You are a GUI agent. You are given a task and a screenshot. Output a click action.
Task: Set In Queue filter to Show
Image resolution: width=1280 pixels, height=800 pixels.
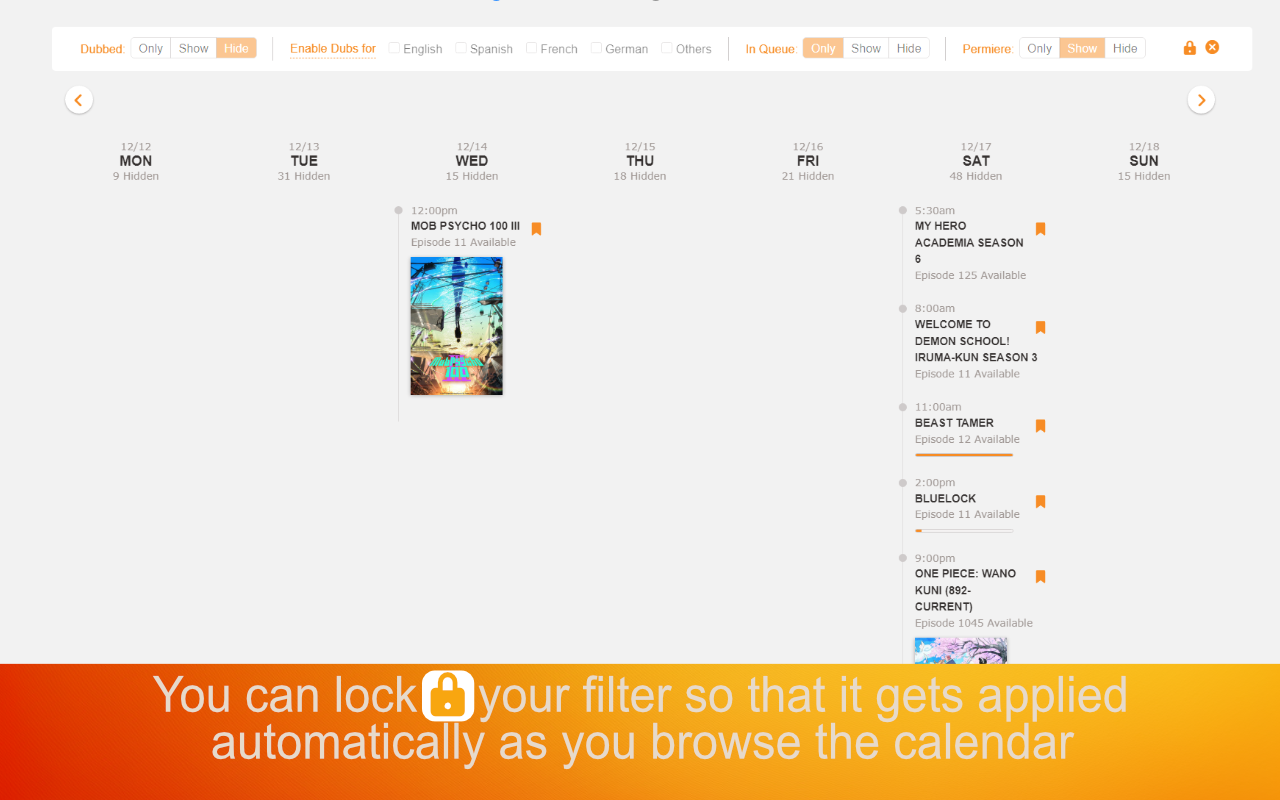tap(865, 47)
